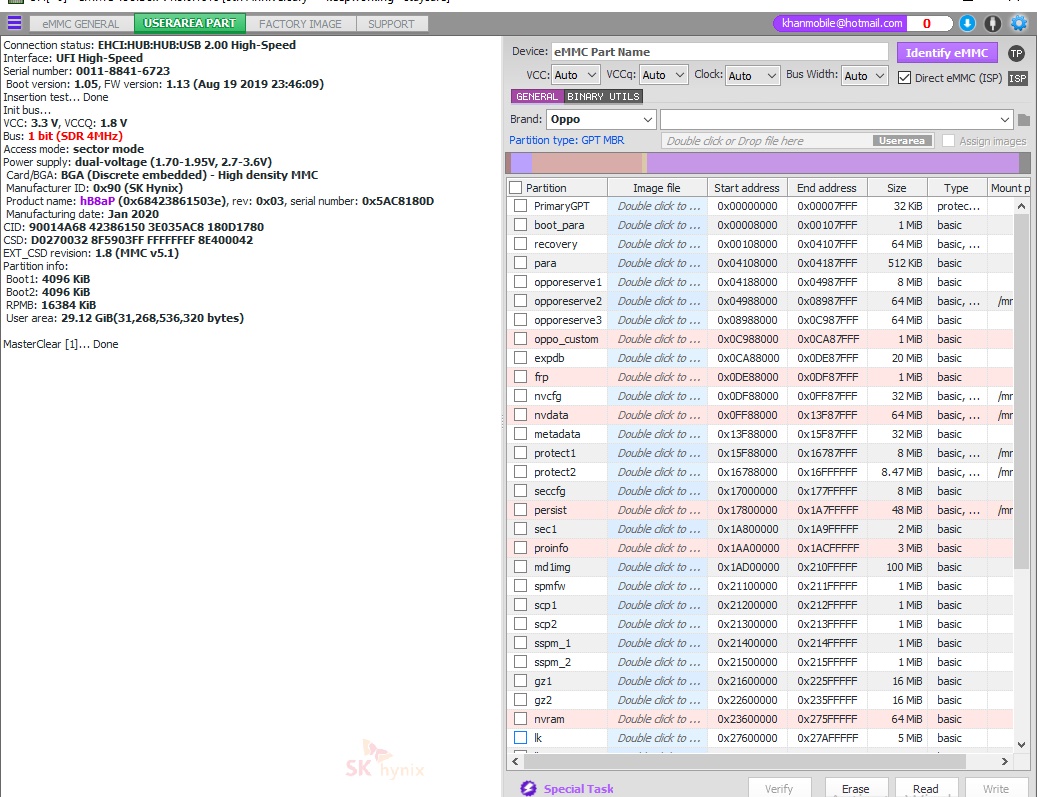1037x797 pixels.
Task: Open the empty model dropdown beside Brand
Action: click(x=837, y=120)
